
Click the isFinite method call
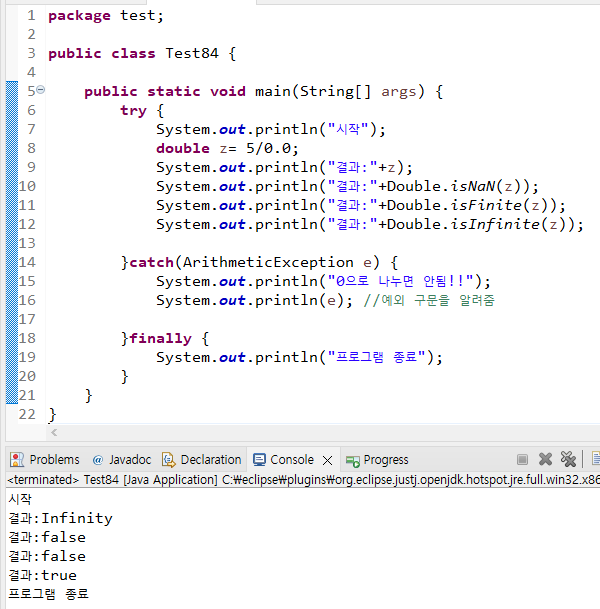click(x=486, y=205)
